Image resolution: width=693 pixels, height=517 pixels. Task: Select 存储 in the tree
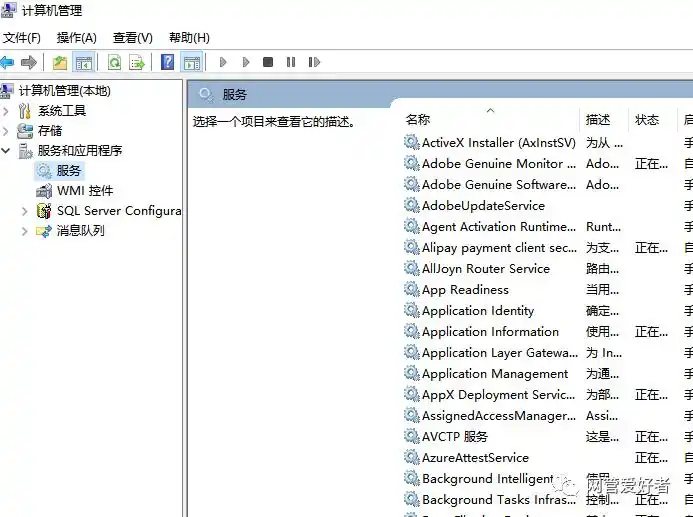coord(50,131)
